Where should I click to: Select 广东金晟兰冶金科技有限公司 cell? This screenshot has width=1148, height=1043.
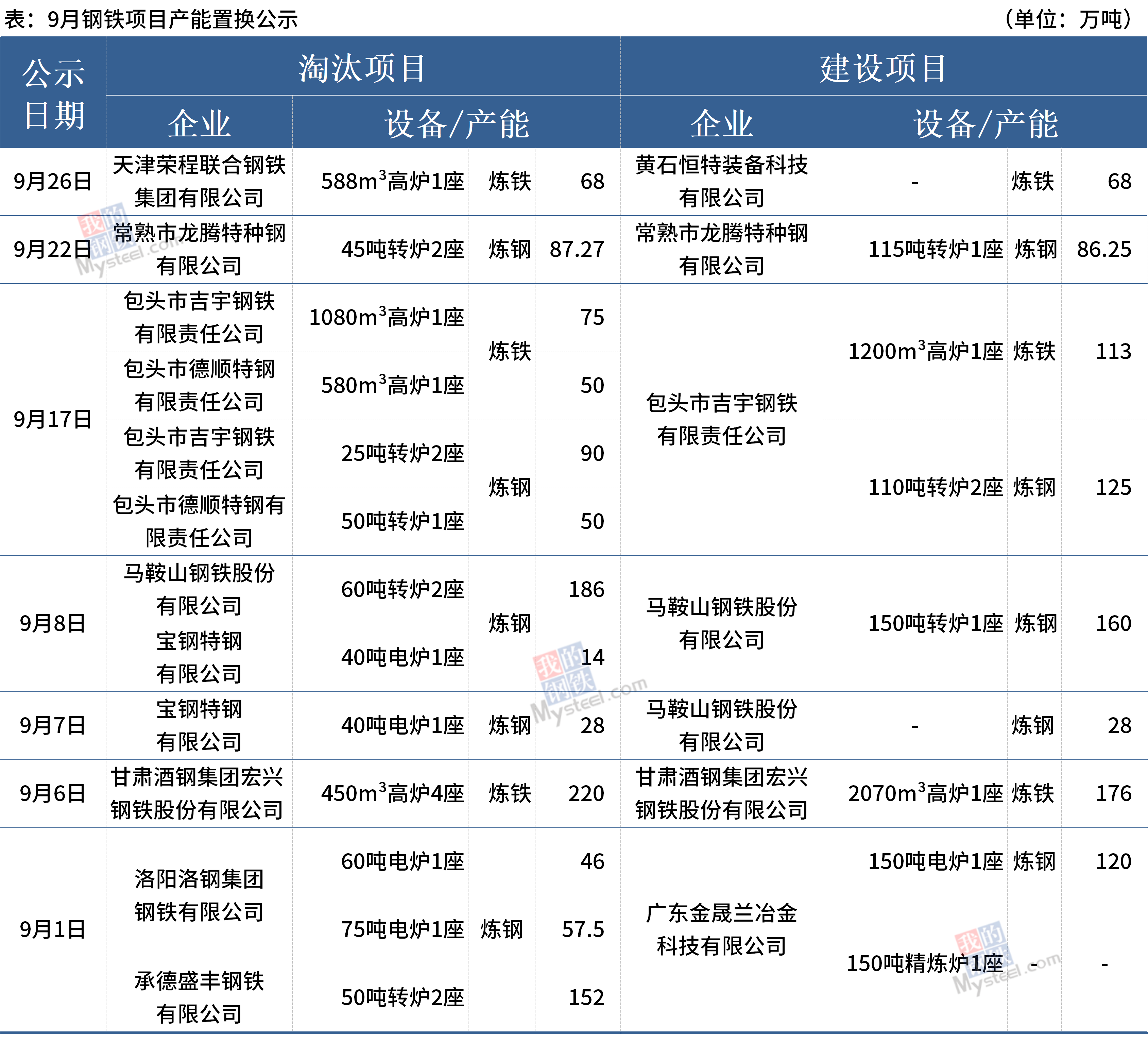pyautogui.click(x=721, y=930)
